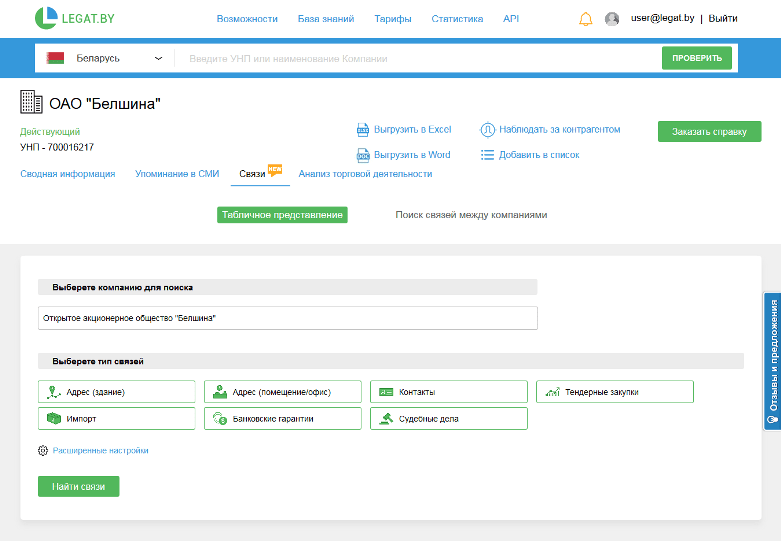Click the УНП search input field
The height and width of the screenshot is (541, 781).
[415, 58]
